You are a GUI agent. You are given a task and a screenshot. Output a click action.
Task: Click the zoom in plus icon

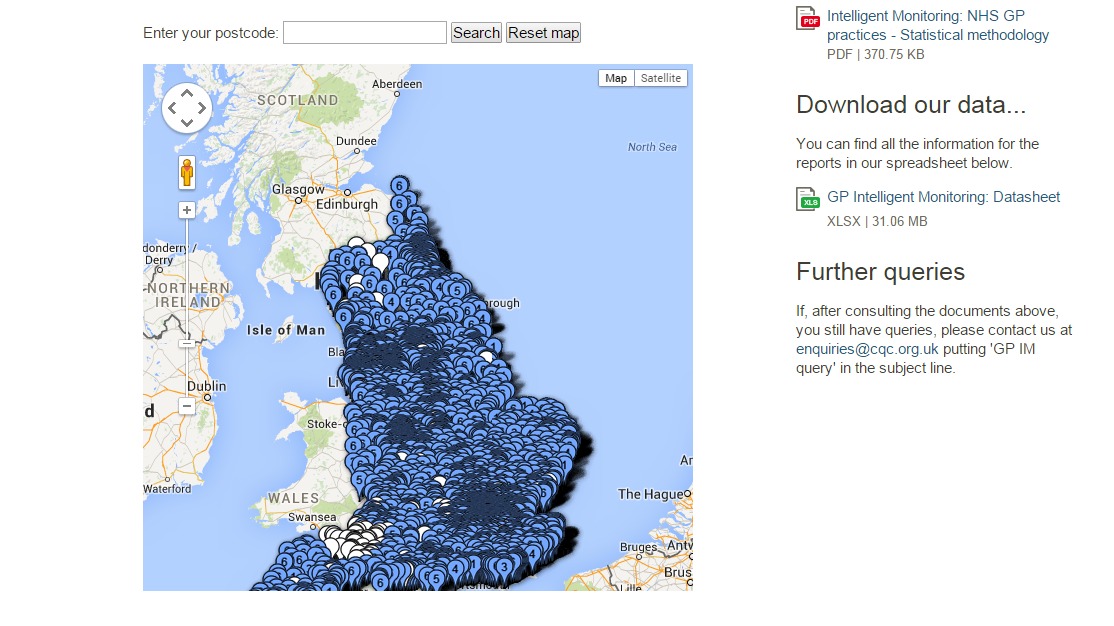coord(187,211)
